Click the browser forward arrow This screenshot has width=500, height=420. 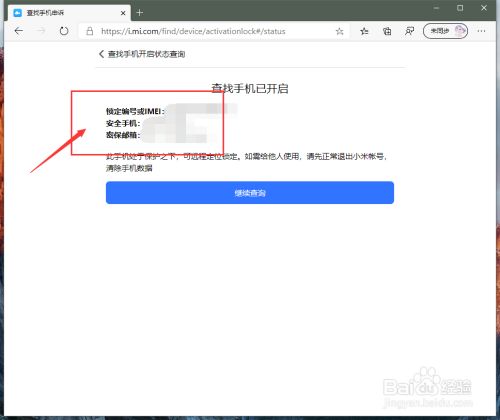click(x=41, y=31)
